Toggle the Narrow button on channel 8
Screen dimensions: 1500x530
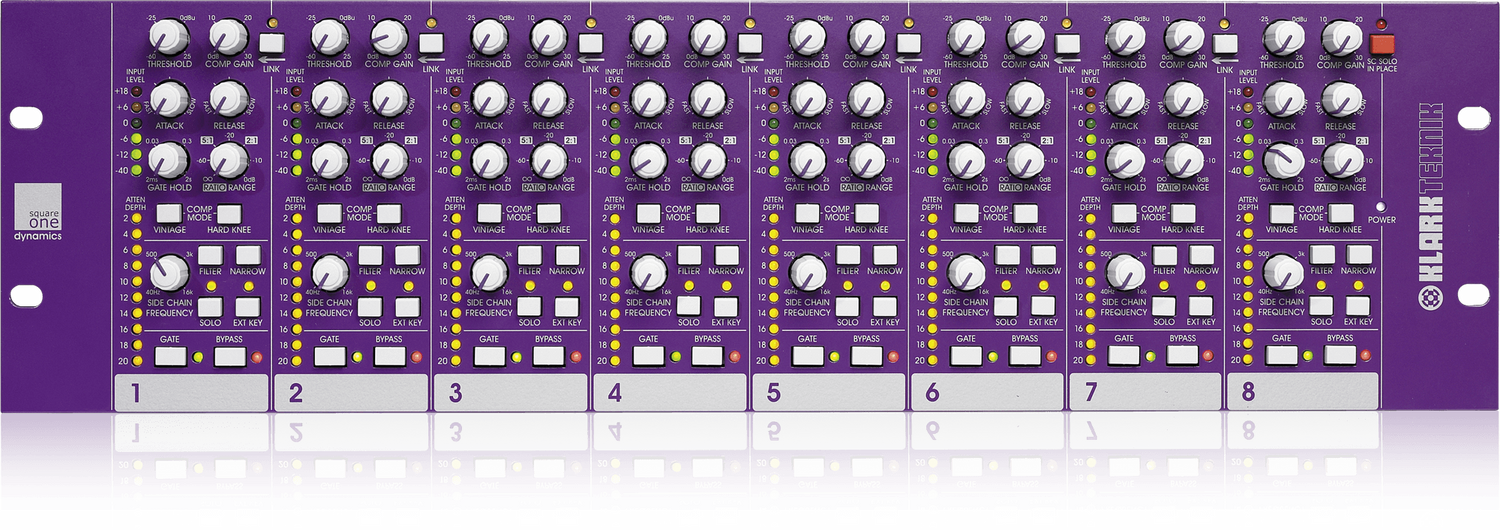coord(1360,255)
